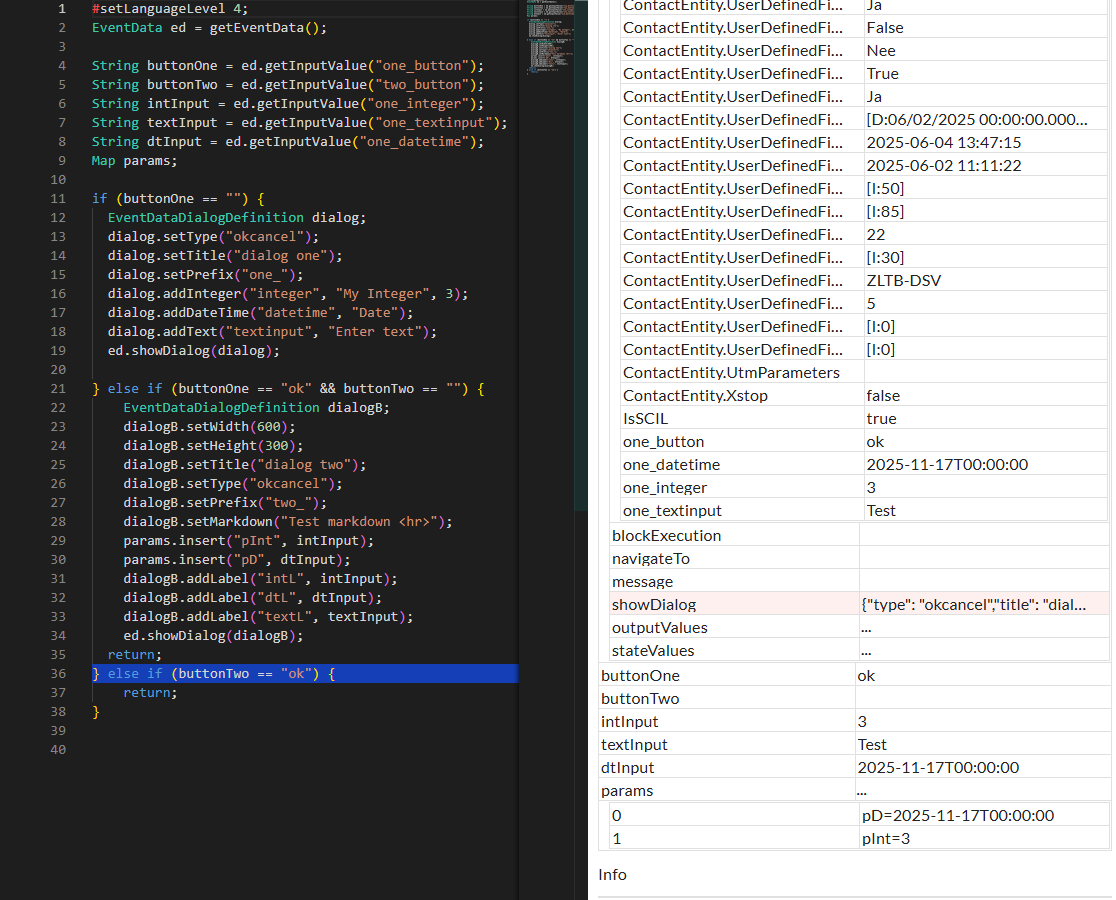1116x900 pixels.
Task: Click line number 36 in the gutter
Action: tap(57, 674)
